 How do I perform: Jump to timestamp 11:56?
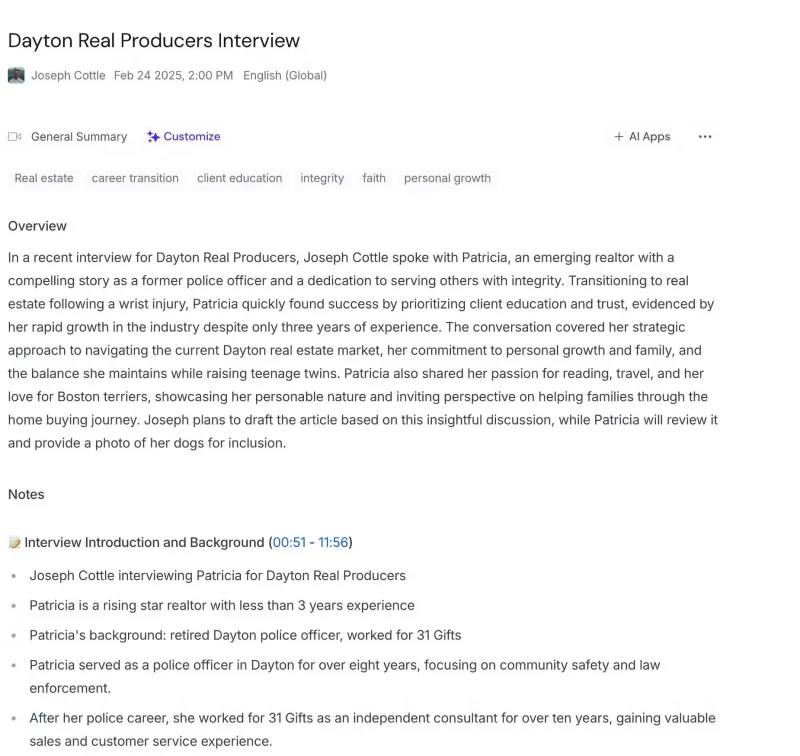click(333, 543)
